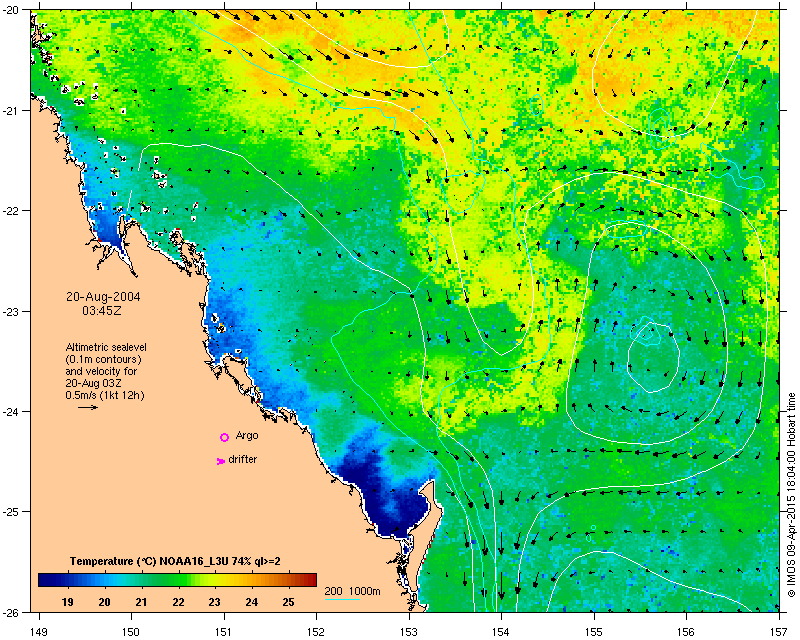Click the '21' color bar tick label
Viewport: 800px width, 640px height.
pos(141,602)
